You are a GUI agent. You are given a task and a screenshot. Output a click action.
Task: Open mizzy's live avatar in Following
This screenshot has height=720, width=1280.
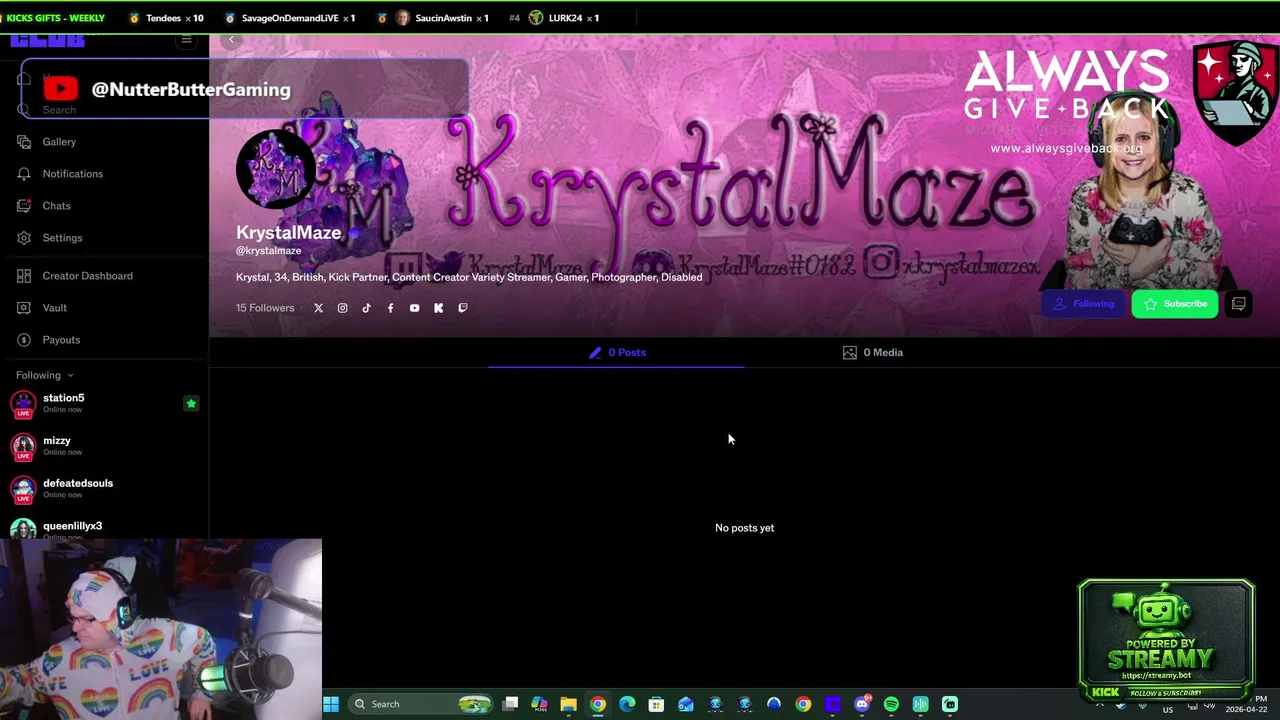pos(23,446)
